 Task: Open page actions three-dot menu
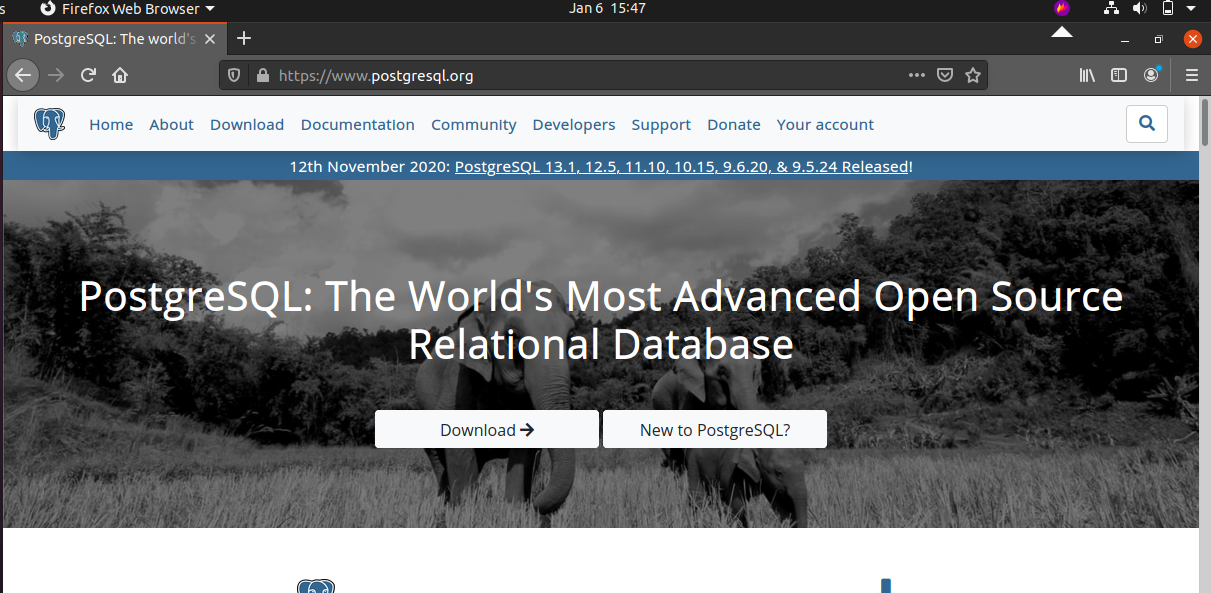pyautogui.click(x=916, y=75)
